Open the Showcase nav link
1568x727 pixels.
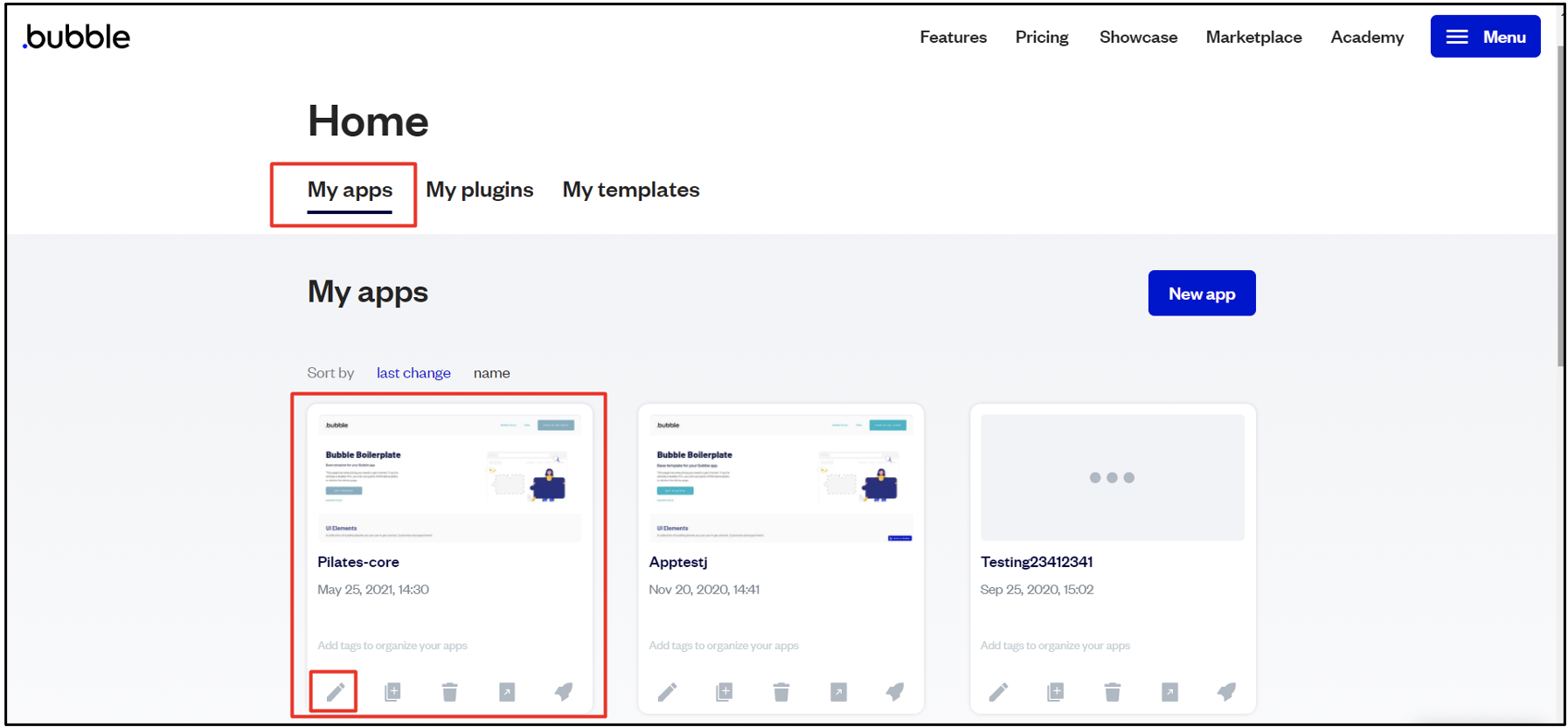1138,38
